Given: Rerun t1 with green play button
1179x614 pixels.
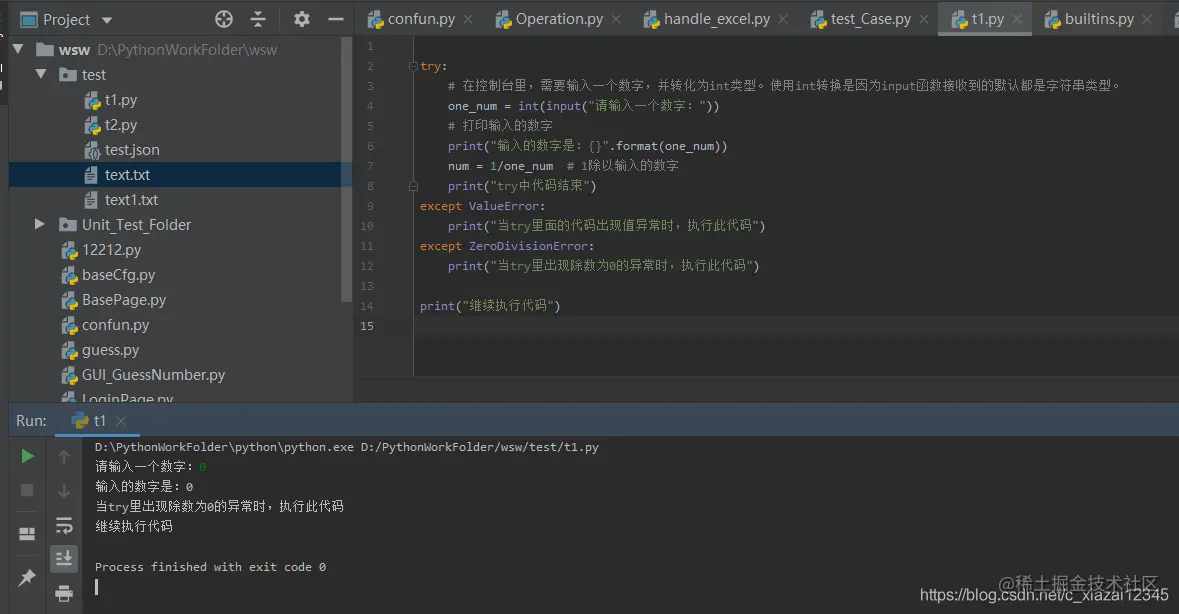Looking at the screenshot, I should (x=27, y=456).
